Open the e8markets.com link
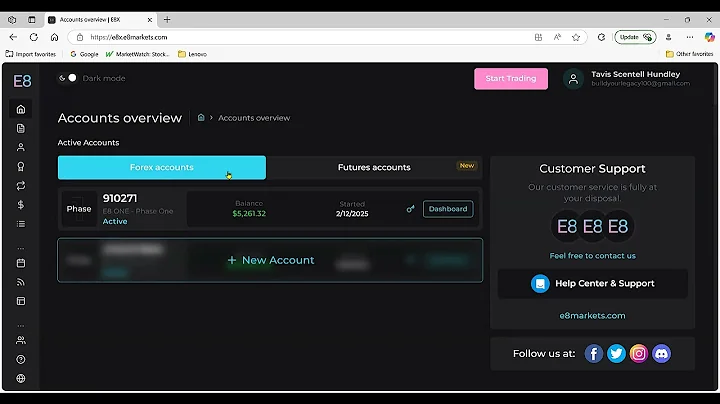Viewport: 720px width, 404px height. pyautogui.click(x=592, y=315)
